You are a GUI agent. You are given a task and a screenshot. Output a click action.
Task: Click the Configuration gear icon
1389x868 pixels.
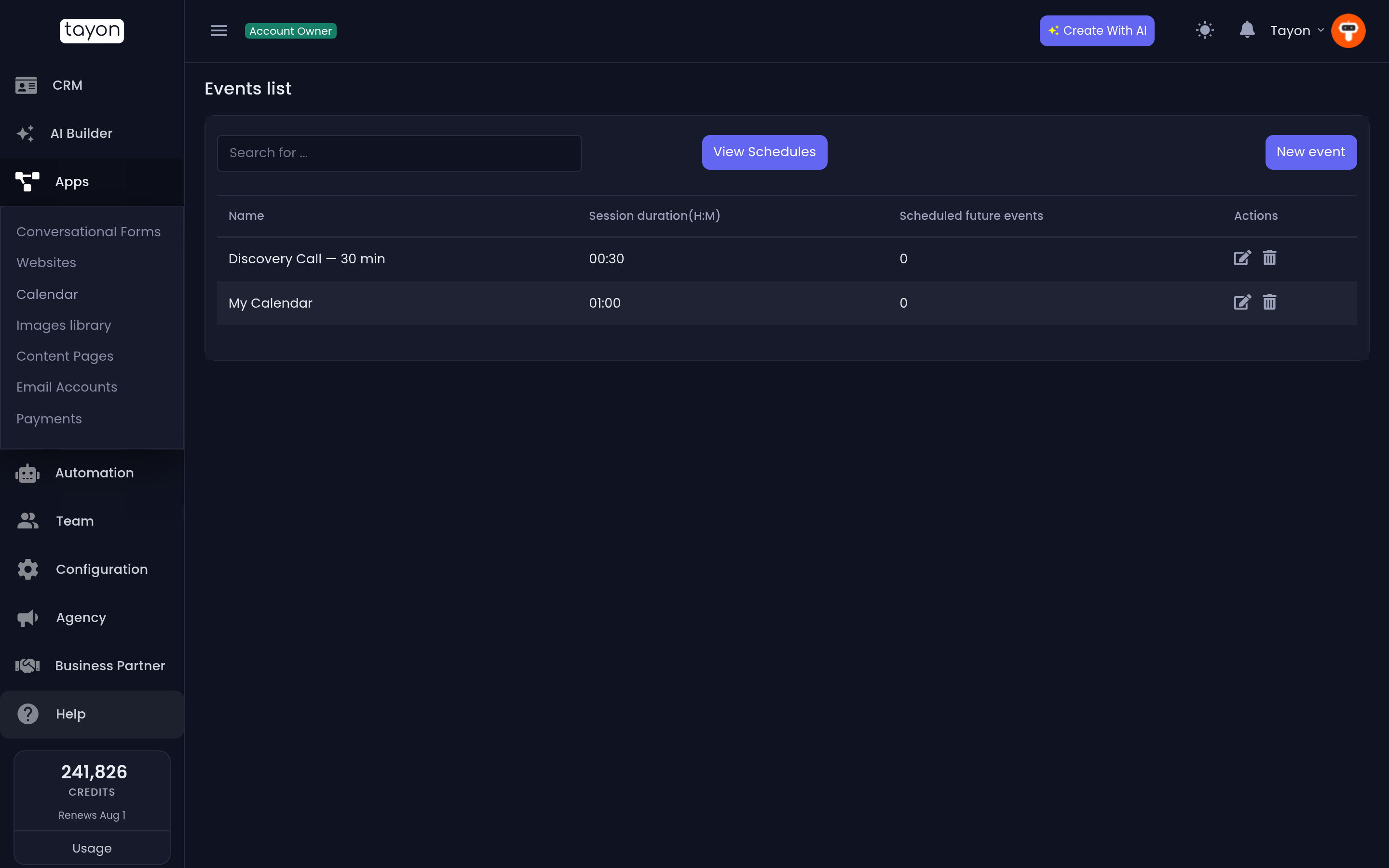pyautogui.click(x=27, y=569)
